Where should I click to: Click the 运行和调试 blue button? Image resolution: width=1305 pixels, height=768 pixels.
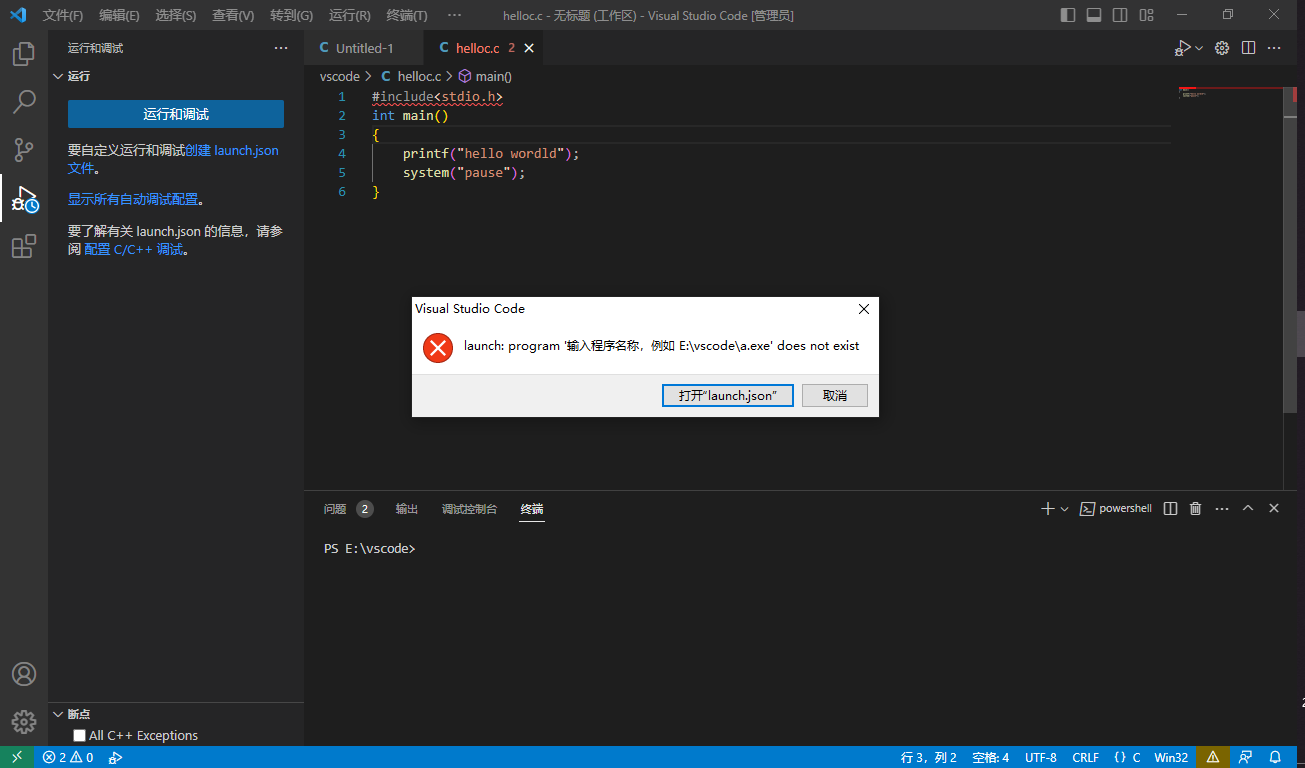(x=176, y=114)
